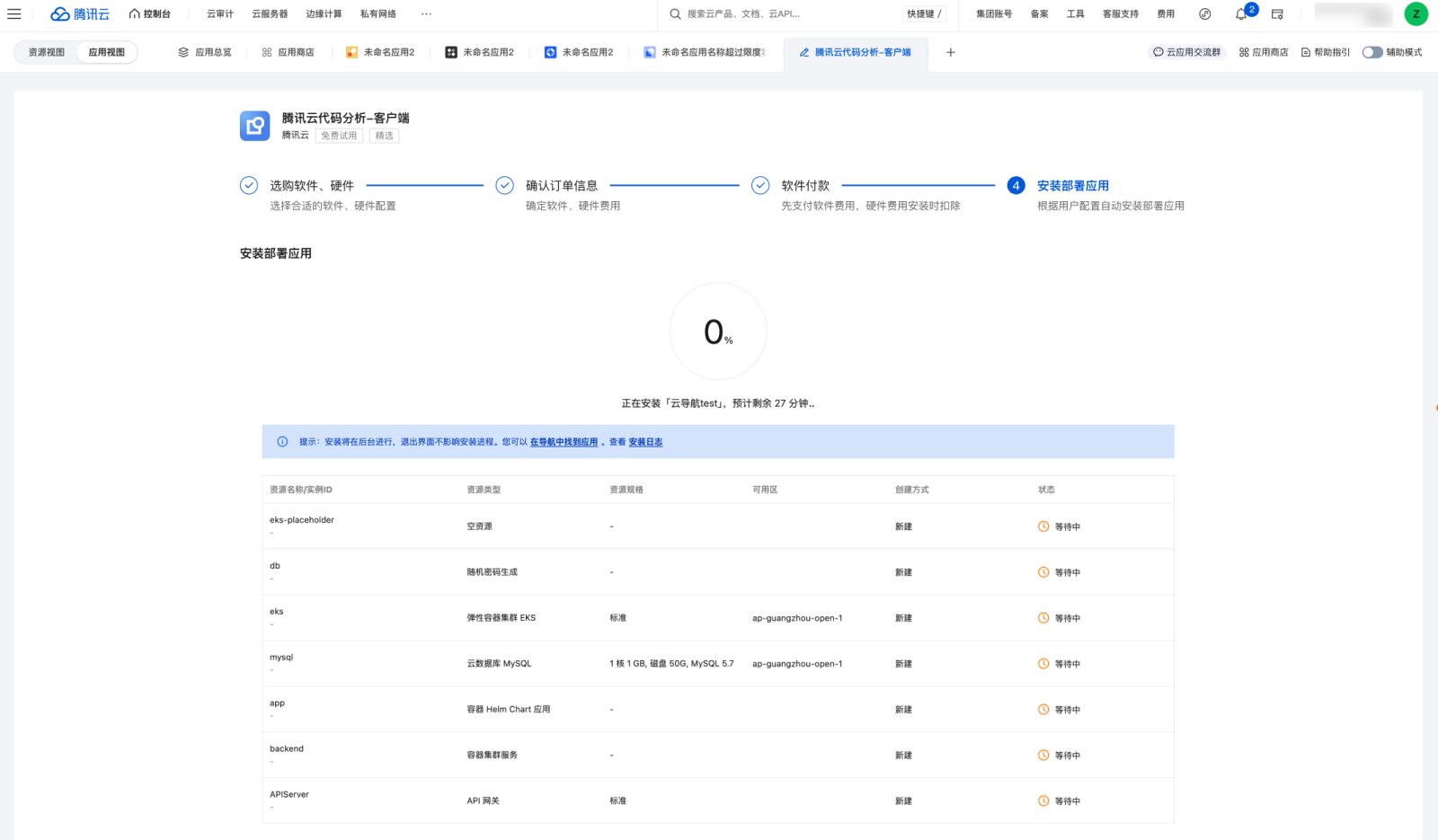This screenshot has width=1438, height=840.
Task: Open the 应用商店 tab beside 应用总览
Action: (x=288, y=52)
